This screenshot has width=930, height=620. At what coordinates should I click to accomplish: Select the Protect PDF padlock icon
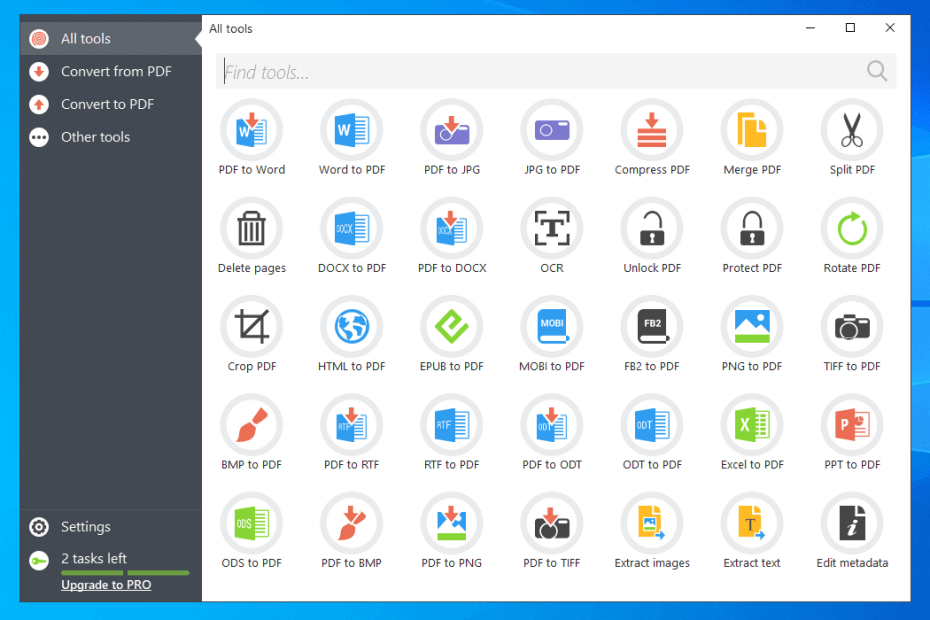[x=752, y=228]
